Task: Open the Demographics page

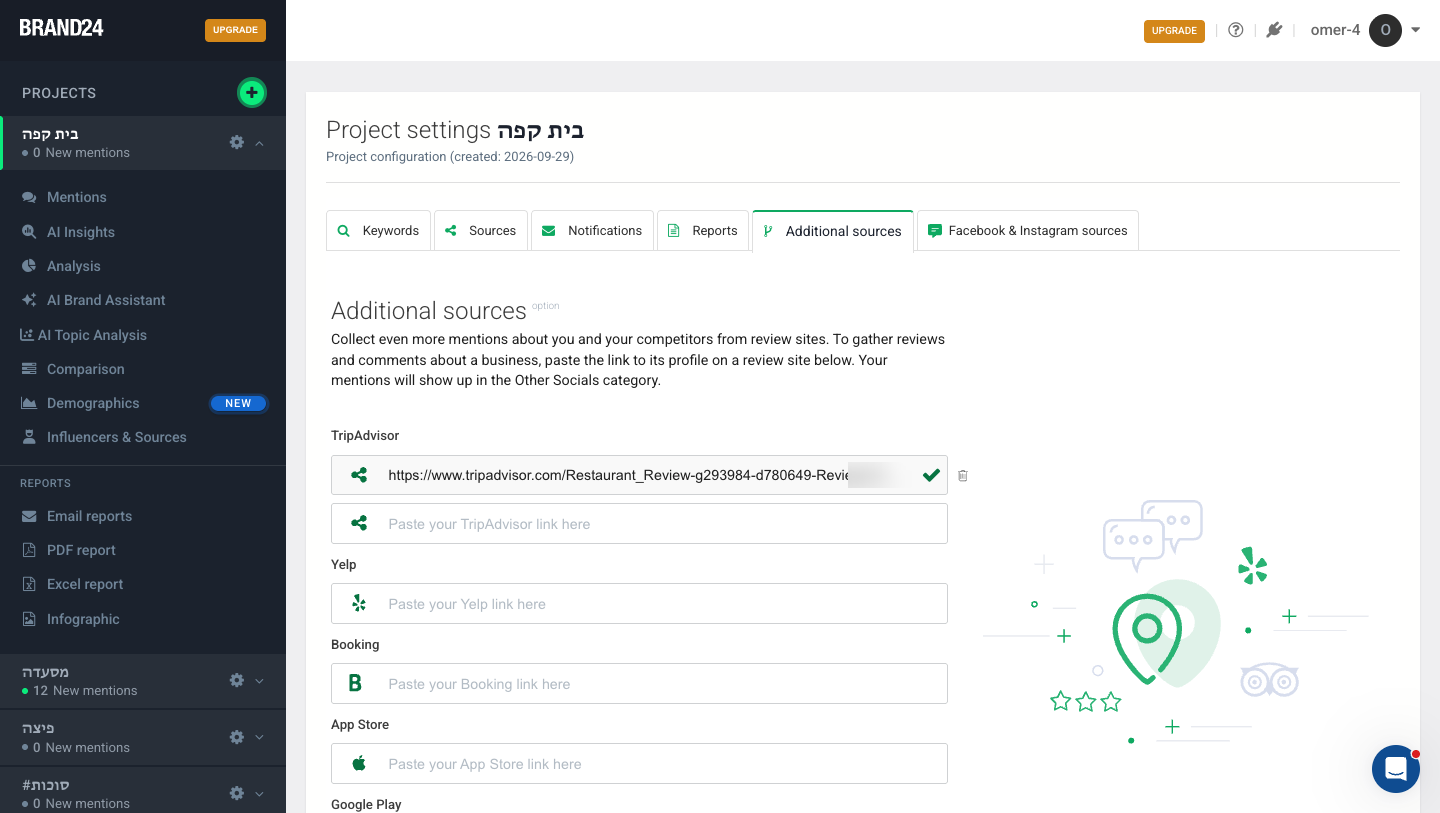Action: [x=93, y=403]
